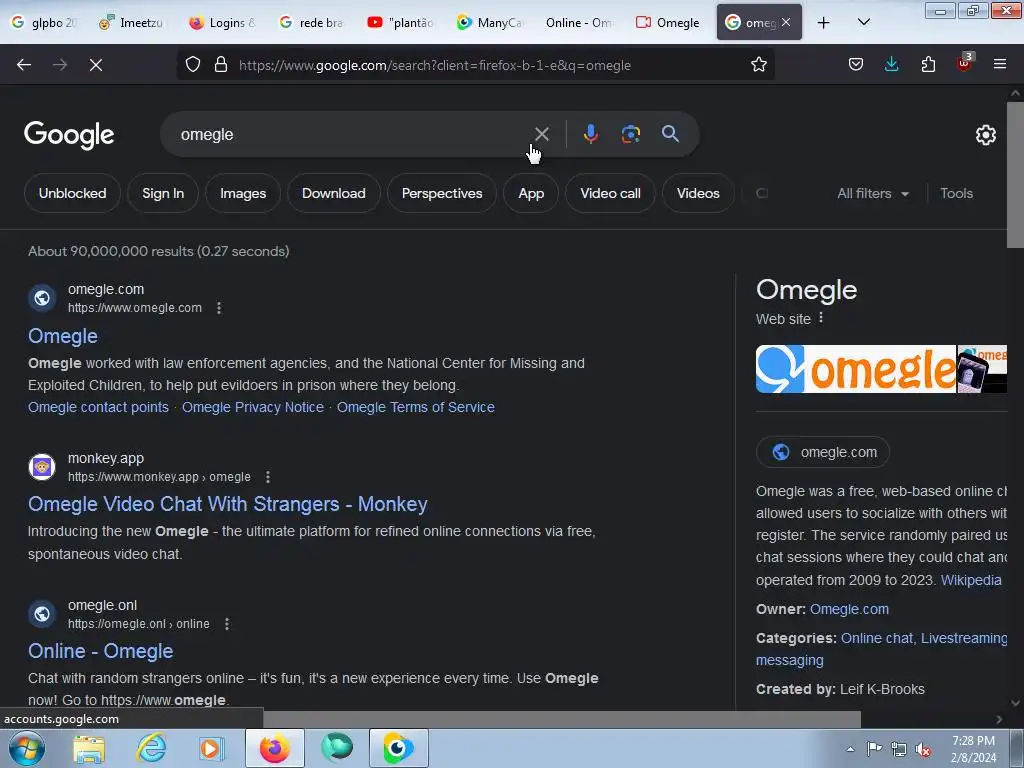Image resolution: width=1024 pixels, height=768 pixels.
Task: Launch Internet Explorer from the taskbar
Action: pos(151,748)
